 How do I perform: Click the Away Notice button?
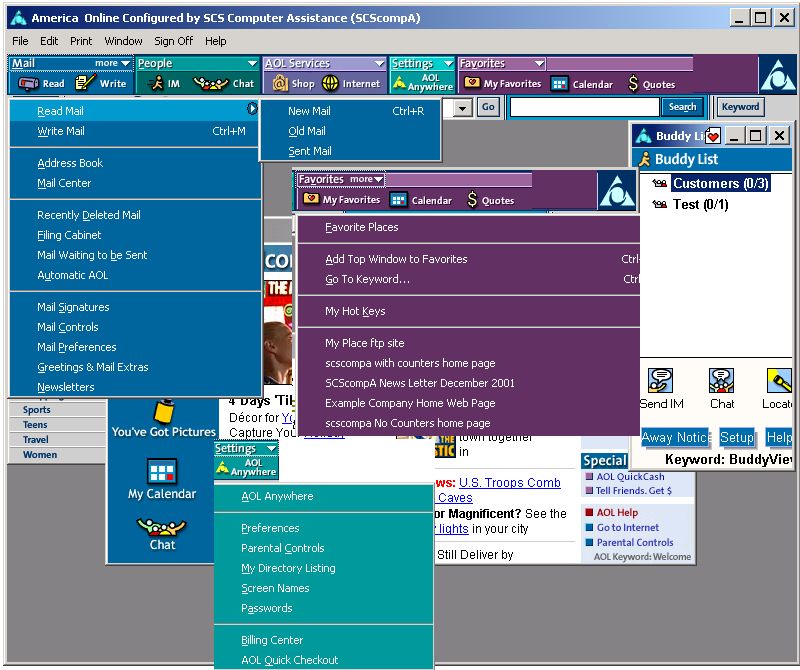pos(675,438)
